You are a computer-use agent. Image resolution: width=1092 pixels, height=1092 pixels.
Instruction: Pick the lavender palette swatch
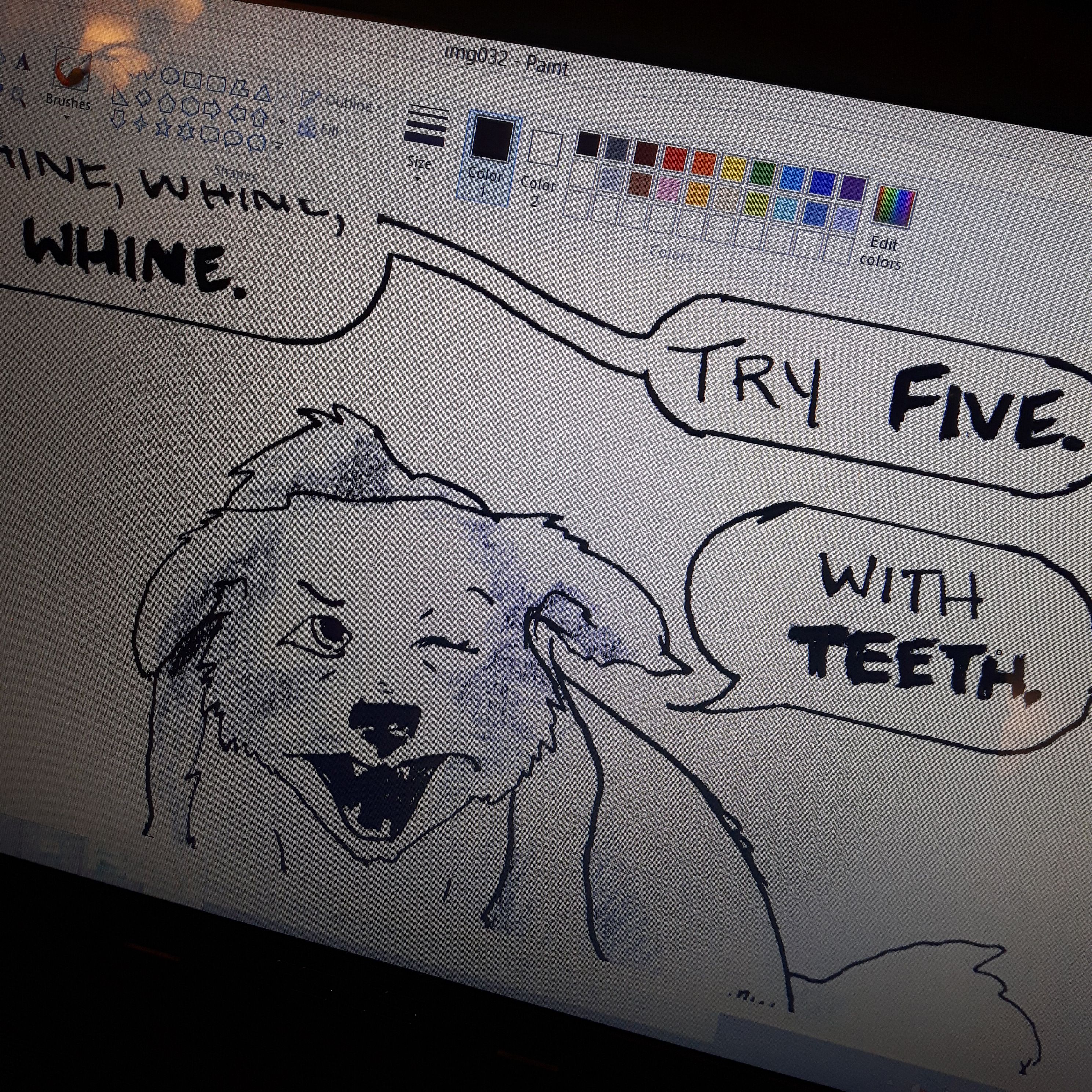click(x=845, y=218)
